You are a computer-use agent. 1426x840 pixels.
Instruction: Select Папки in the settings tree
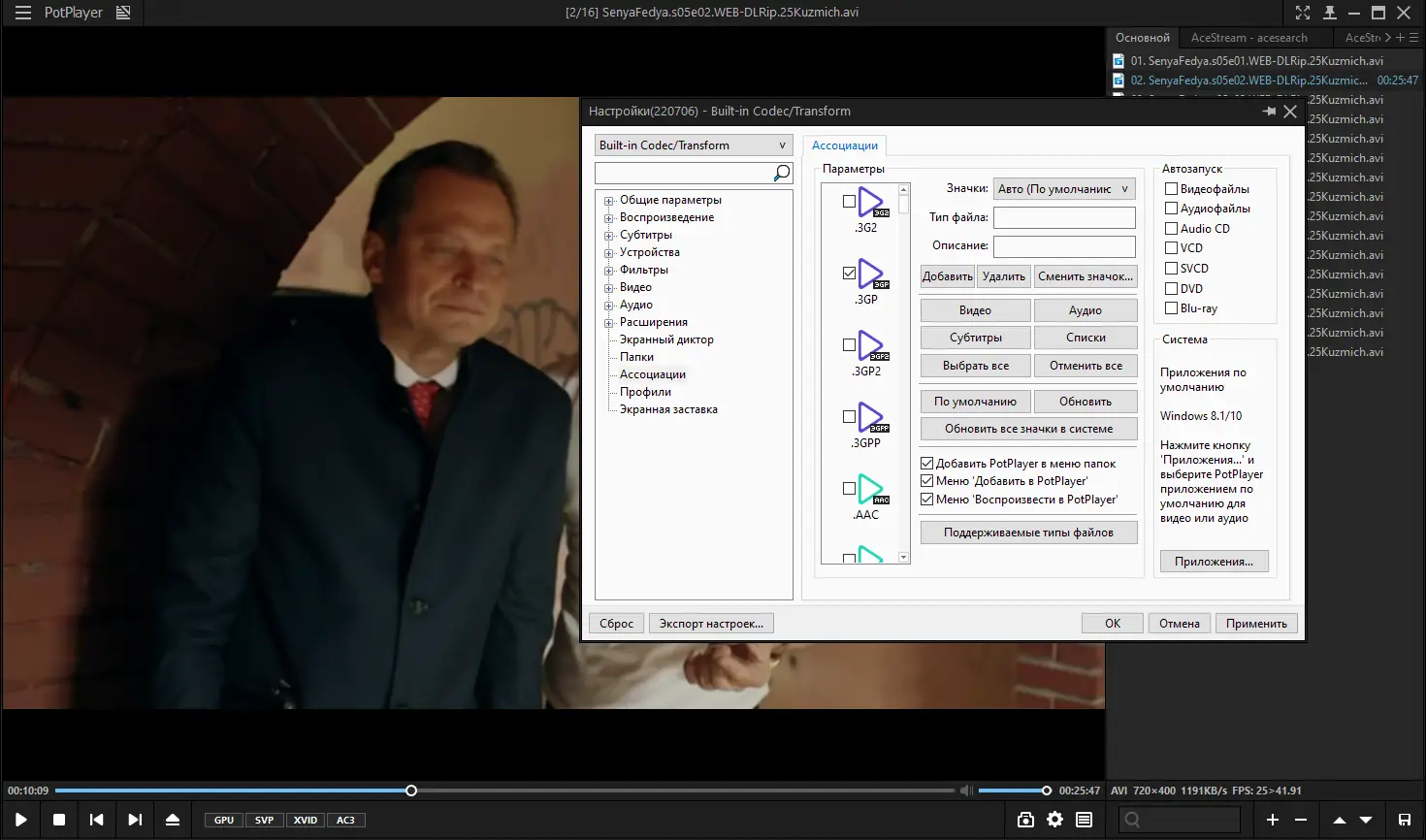[636, 357]
